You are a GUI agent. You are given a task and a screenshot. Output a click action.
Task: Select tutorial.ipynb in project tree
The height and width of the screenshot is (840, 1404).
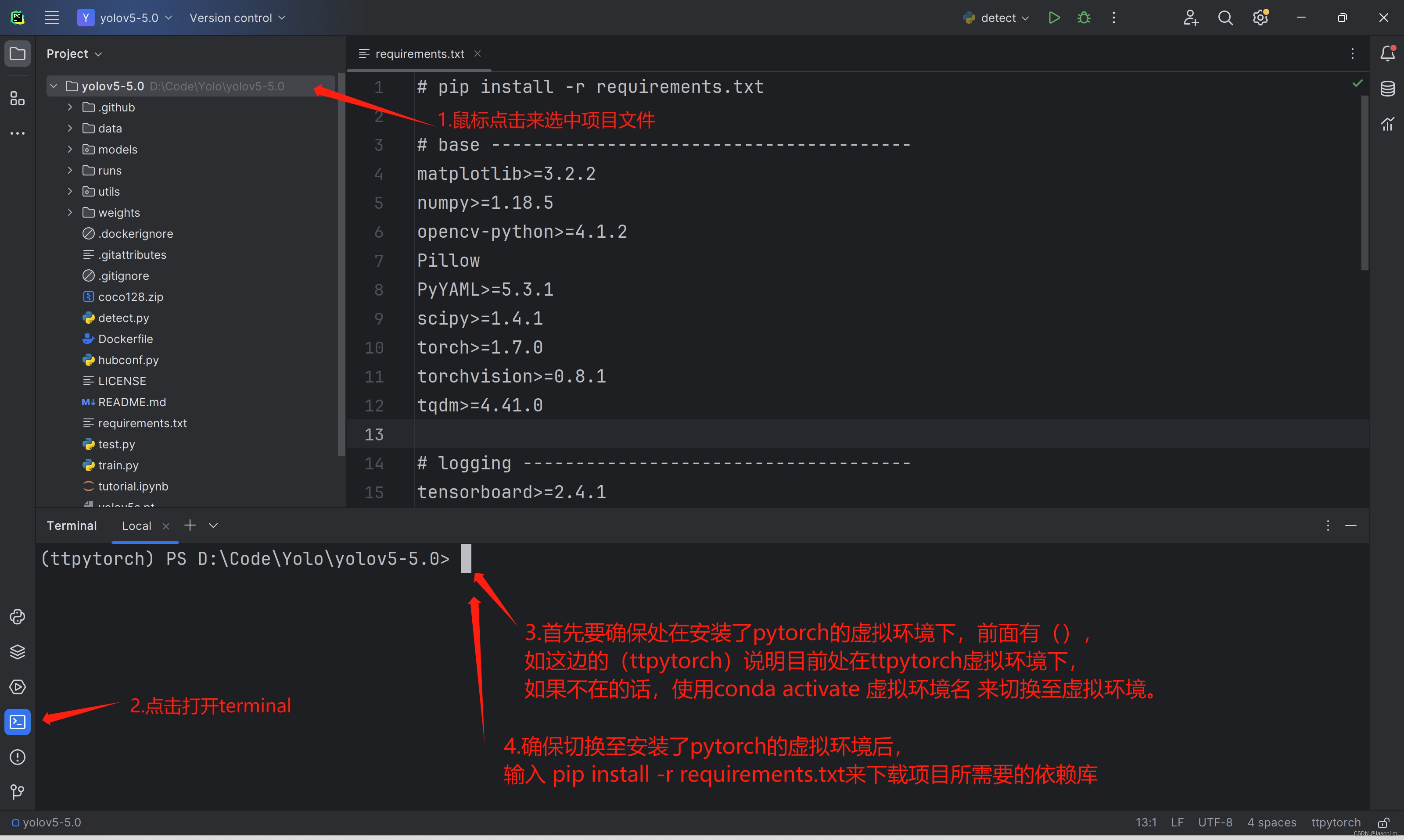coord(133,486)
